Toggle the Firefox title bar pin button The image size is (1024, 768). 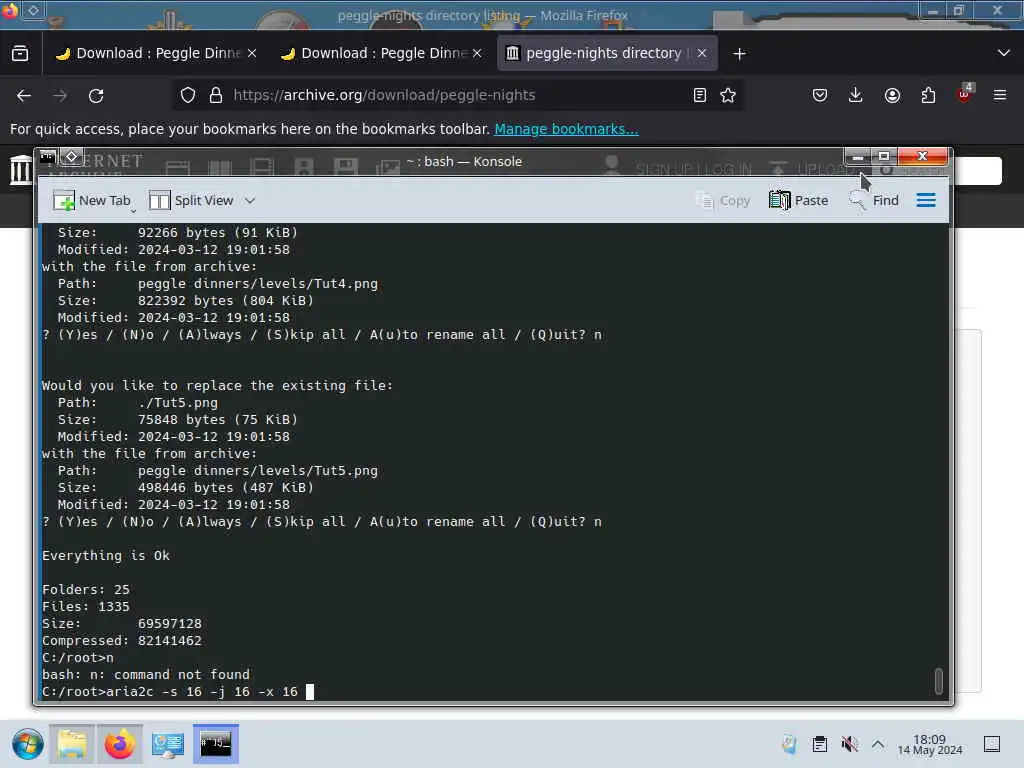point(33,10)
